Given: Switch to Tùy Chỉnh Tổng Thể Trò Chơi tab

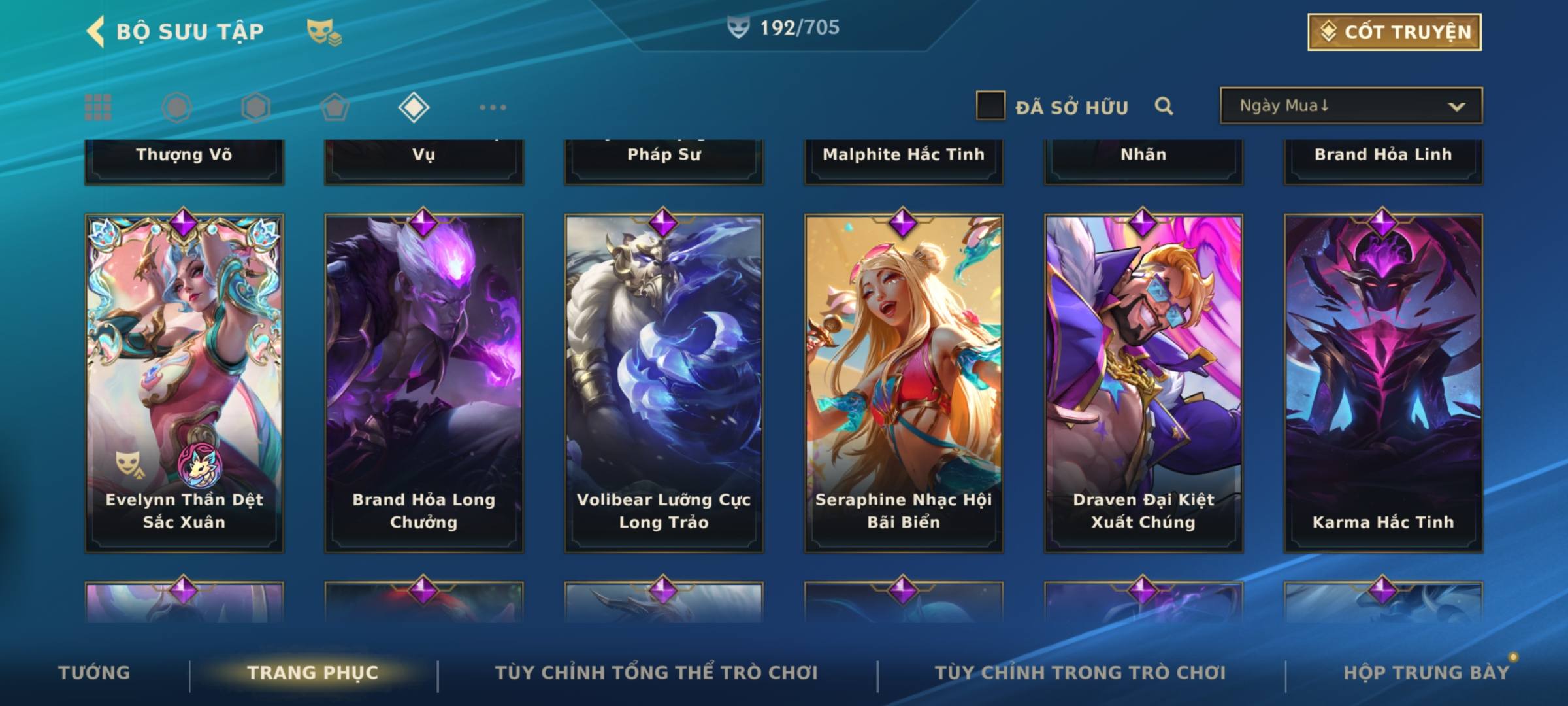Looking at the screenshot, I should click(x=656, y=673).
